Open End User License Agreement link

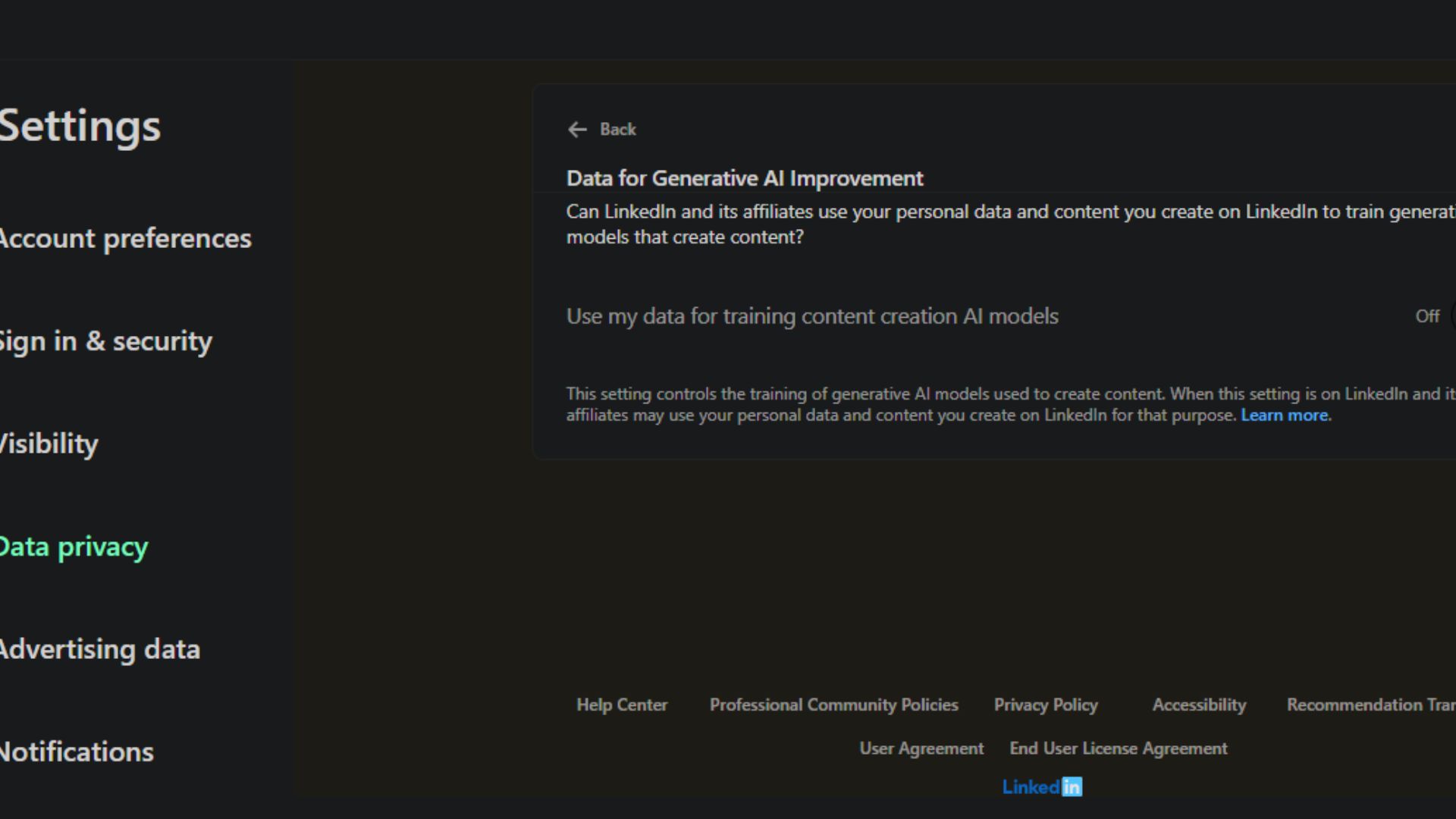point(1119,748)
